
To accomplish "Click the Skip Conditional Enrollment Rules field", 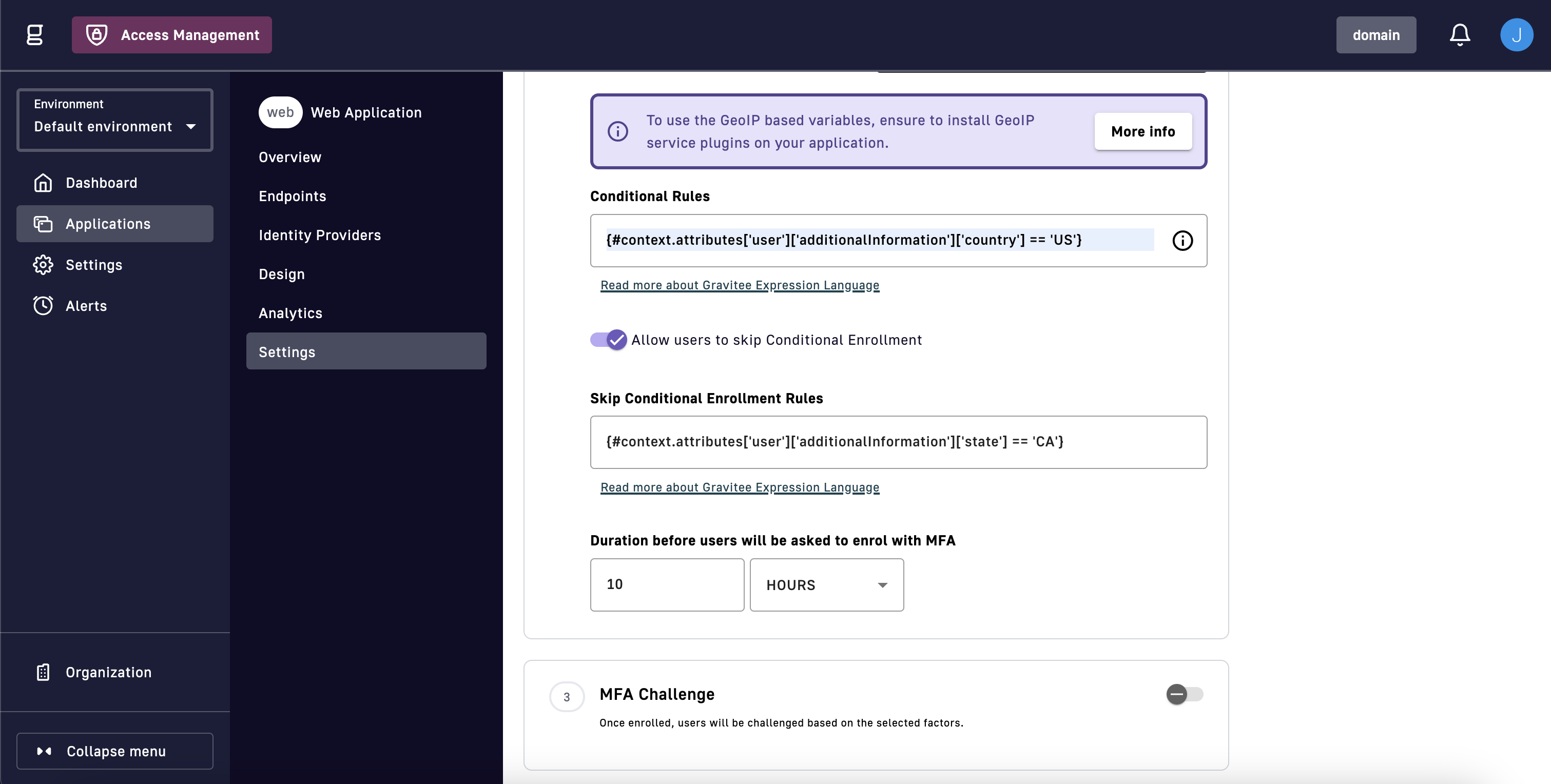I will coord(898,442).
